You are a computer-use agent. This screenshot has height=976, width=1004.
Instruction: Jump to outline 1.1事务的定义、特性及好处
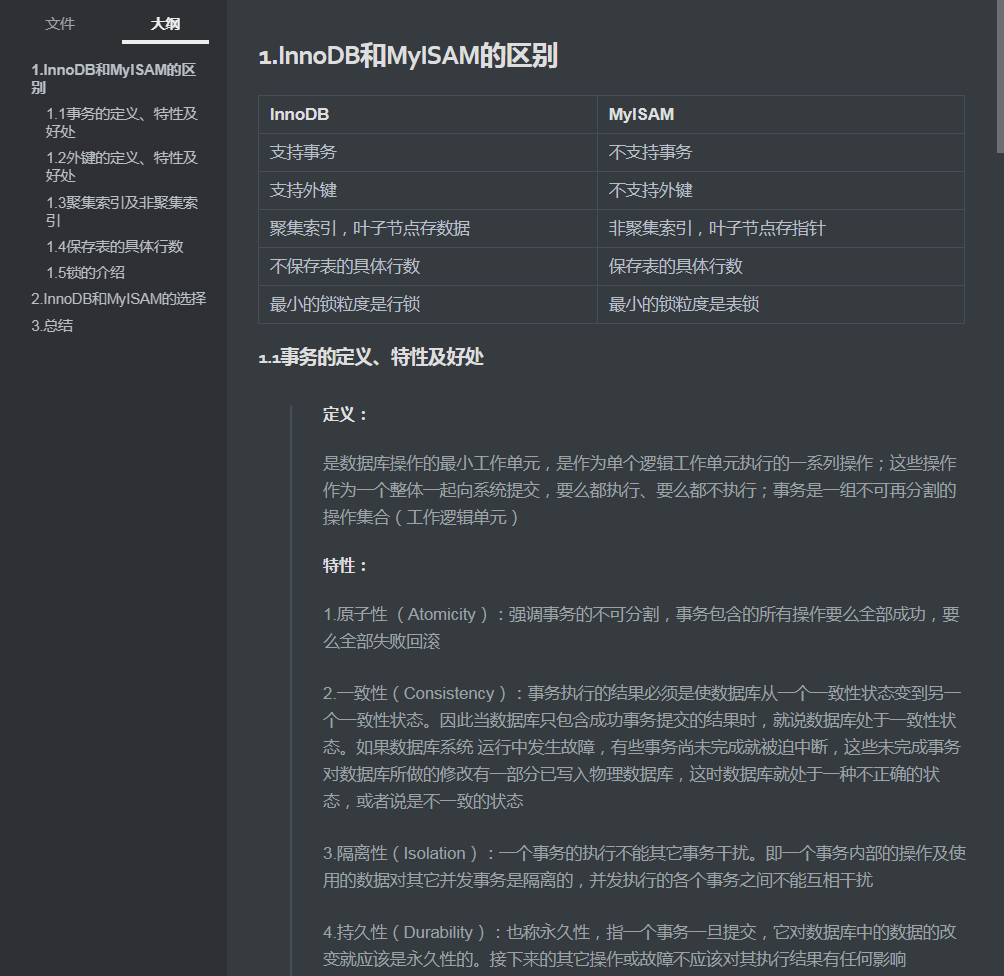click(122, 122)
